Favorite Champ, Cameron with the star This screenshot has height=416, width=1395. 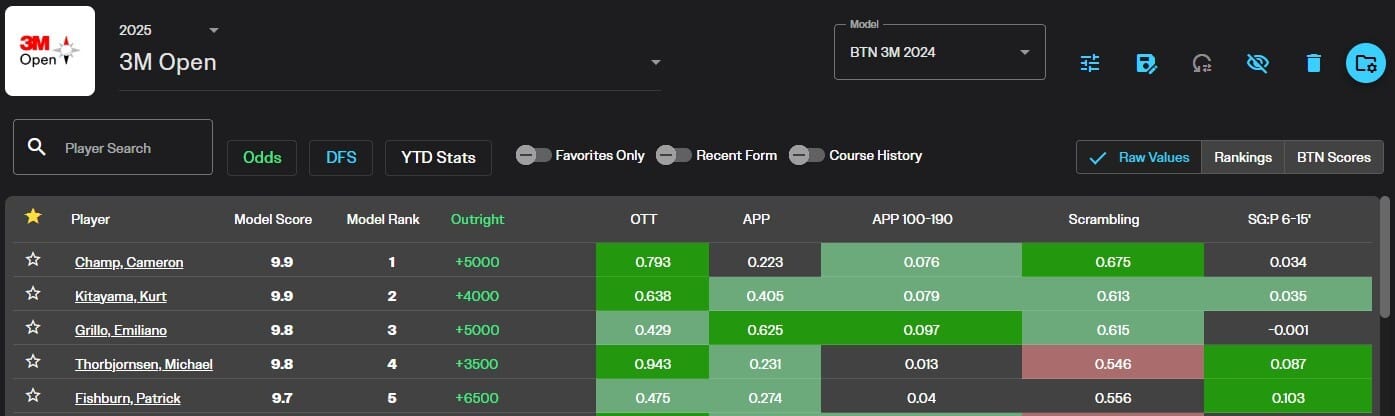tap(33, 260)
